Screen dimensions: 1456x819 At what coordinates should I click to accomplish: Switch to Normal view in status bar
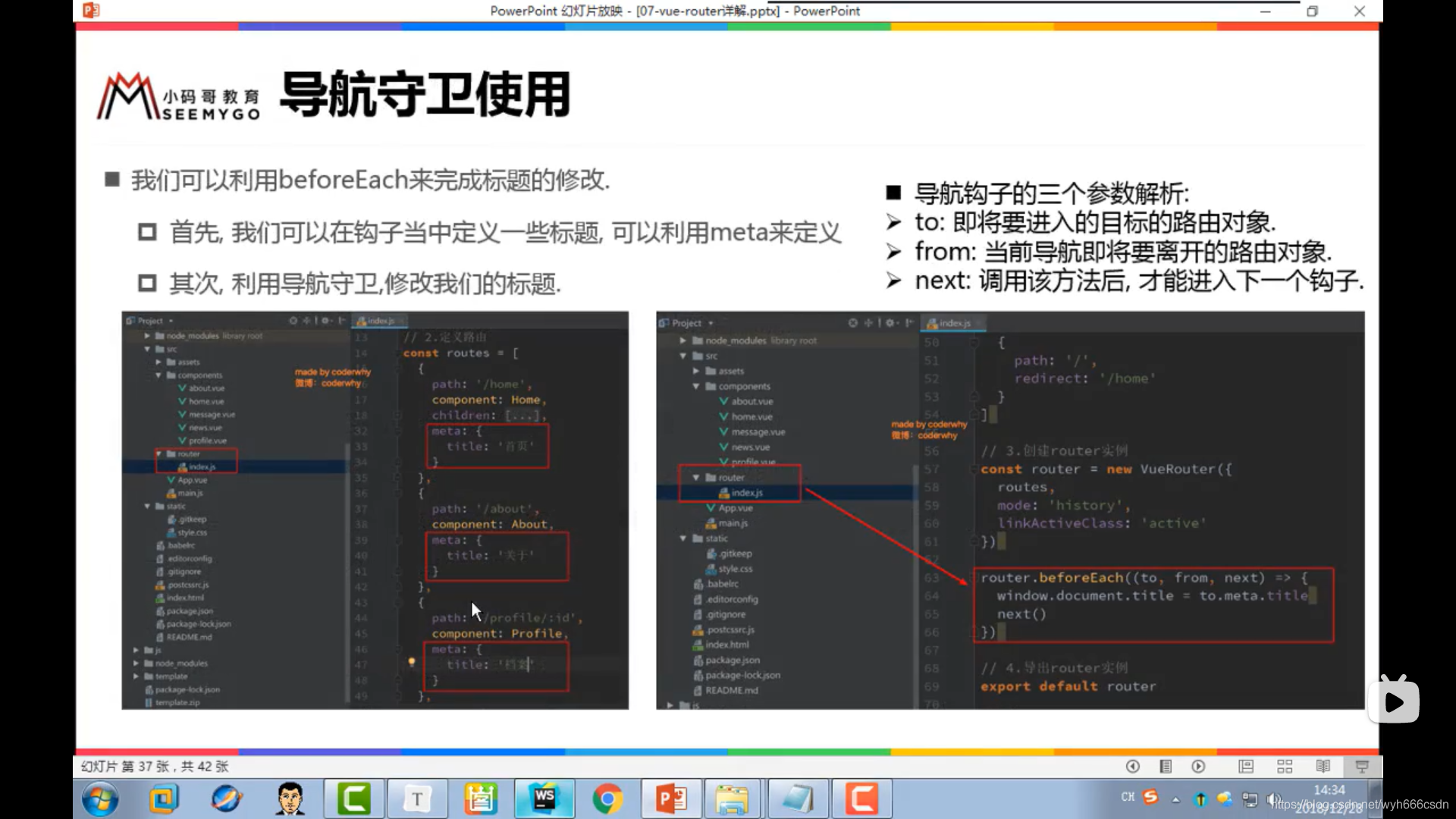tap(1246, 767)
